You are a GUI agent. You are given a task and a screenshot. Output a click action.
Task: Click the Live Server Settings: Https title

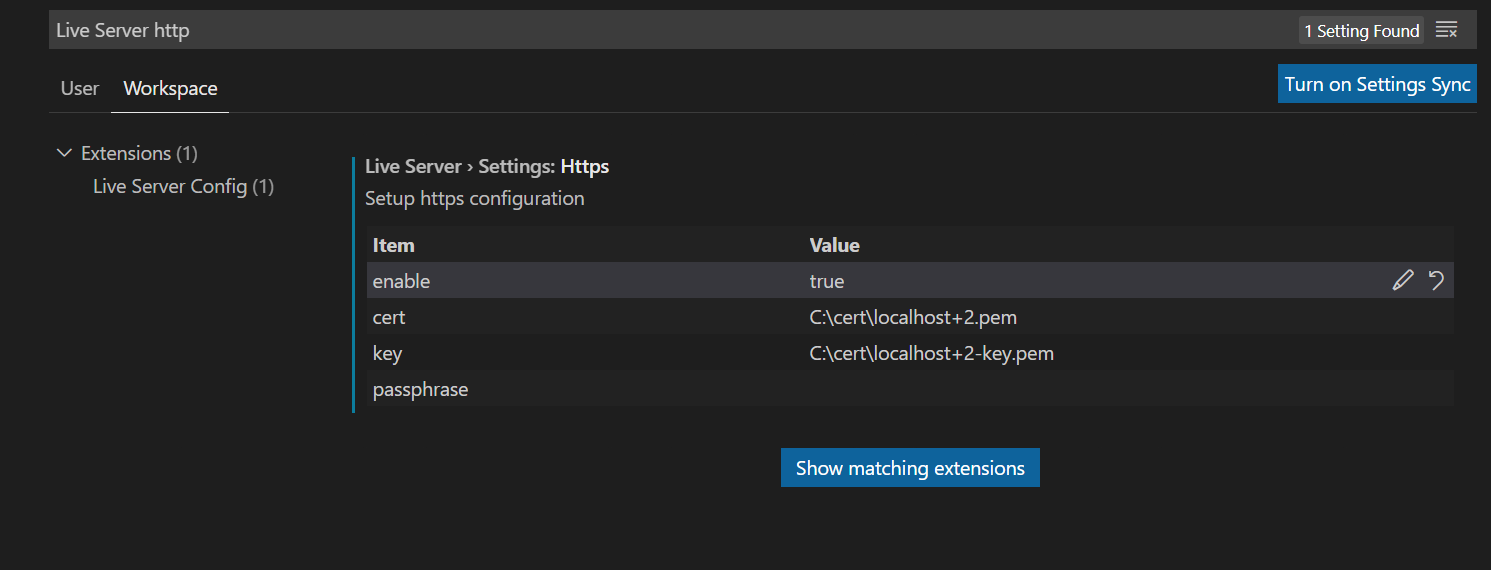pyautogui.click(x=487, y=166)
